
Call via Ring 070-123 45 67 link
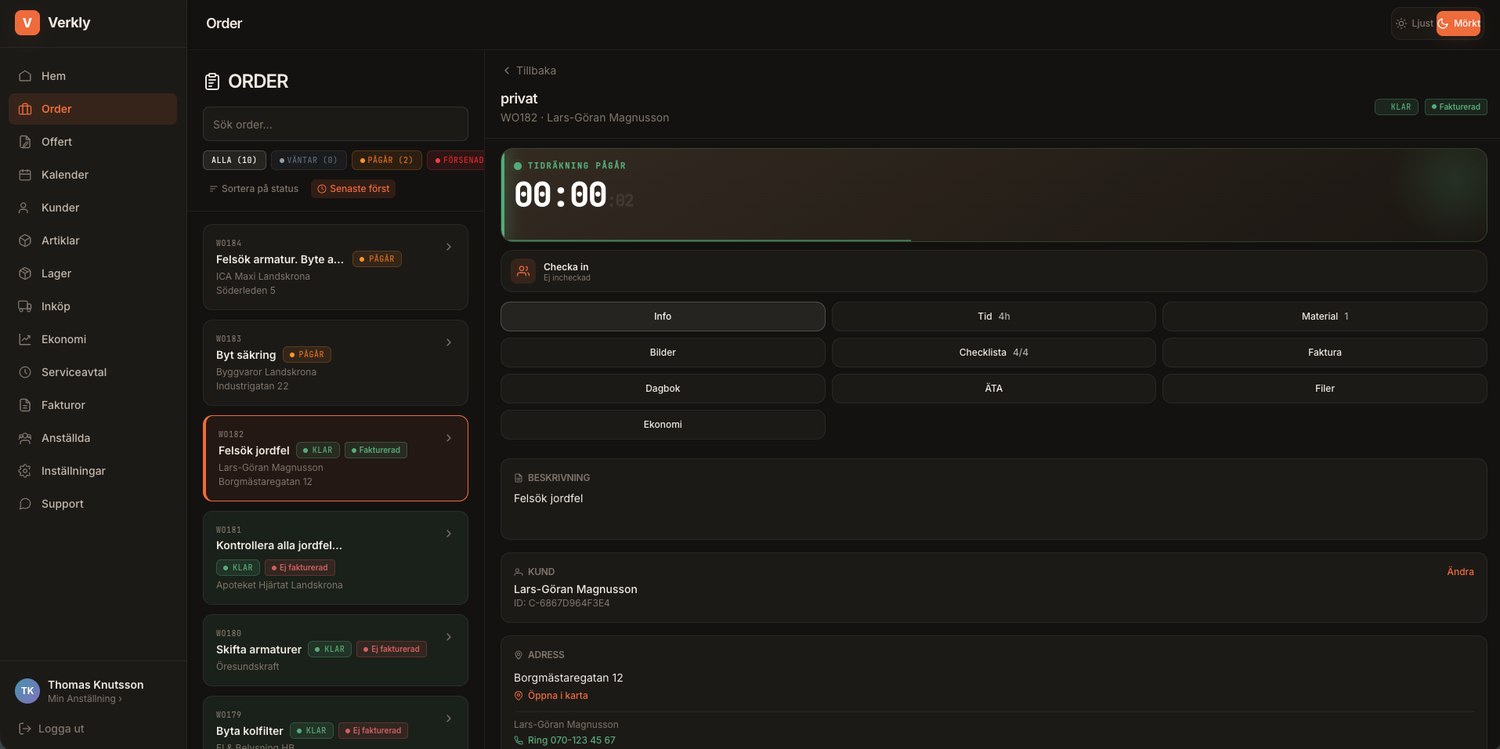tap(565, 741)
